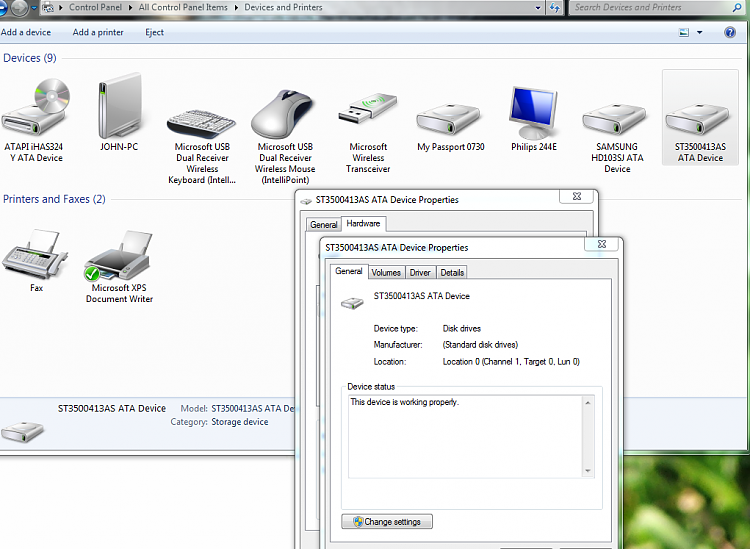750x549 pixels.
Task: Click the 'Model:' label in details pane
Action: pyautogui.click(x=194, y=408)
